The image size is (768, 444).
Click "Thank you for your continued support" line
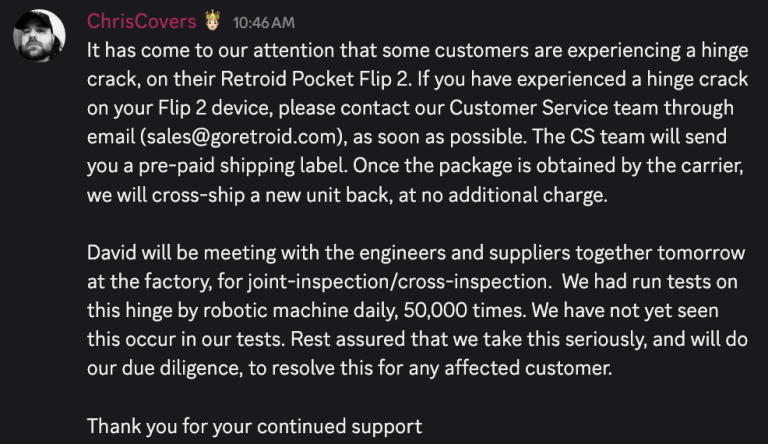(255, 426)
